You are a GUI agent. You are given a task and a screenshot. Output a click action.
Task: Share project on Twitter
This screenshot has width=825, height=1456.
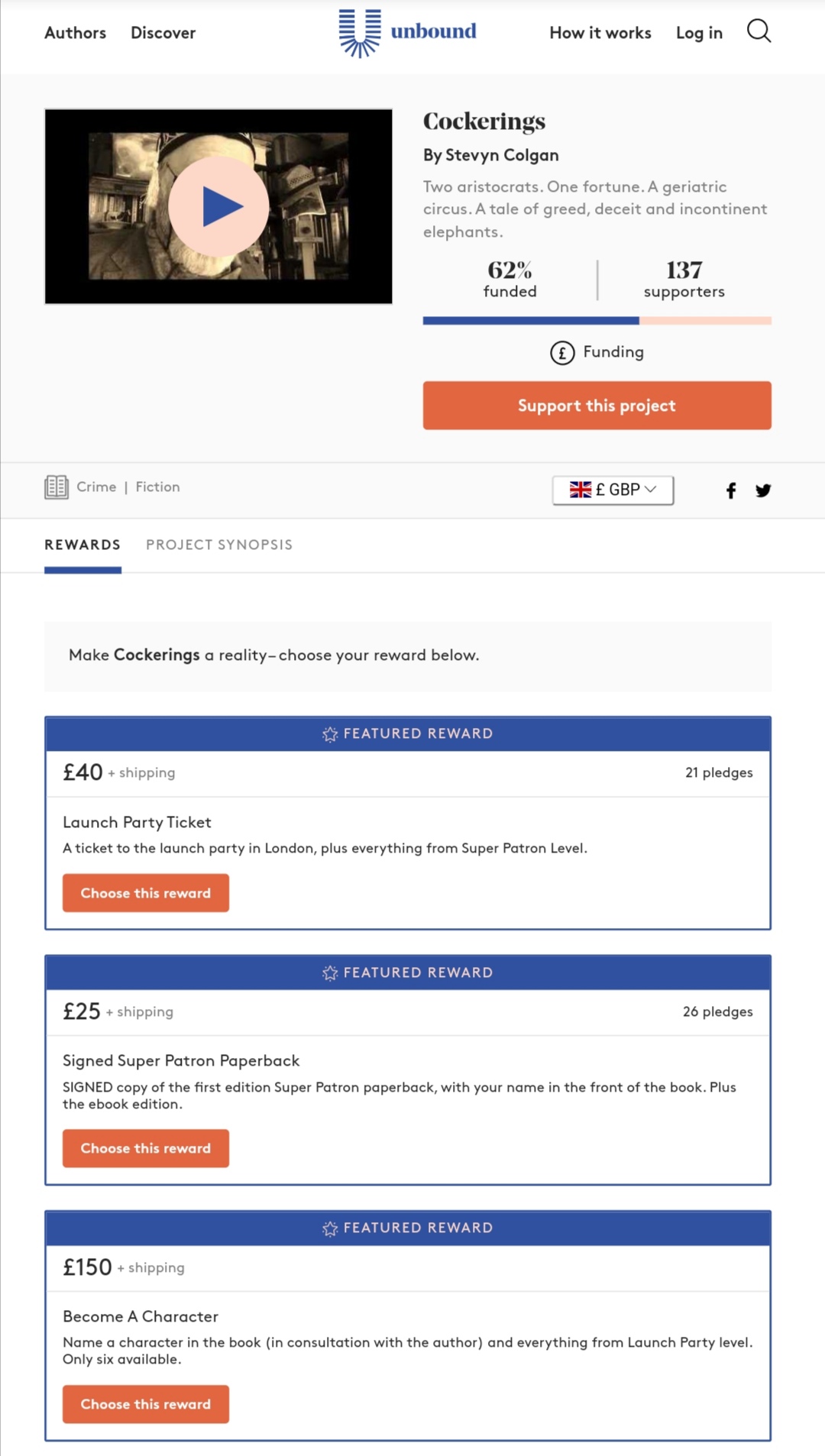tap(763, 490)
